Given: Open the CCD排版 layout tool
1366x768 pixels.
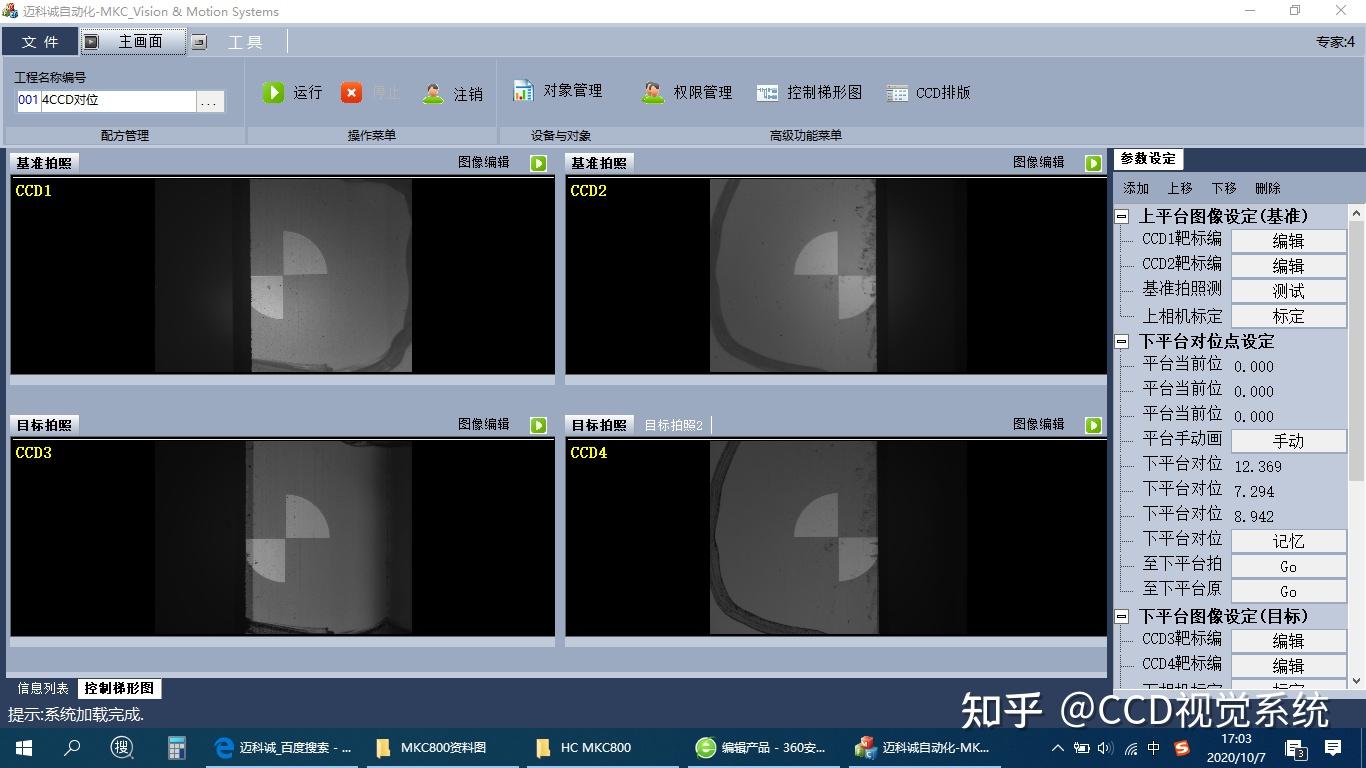Looking at the screenshot, I should (x=929, y=92).
